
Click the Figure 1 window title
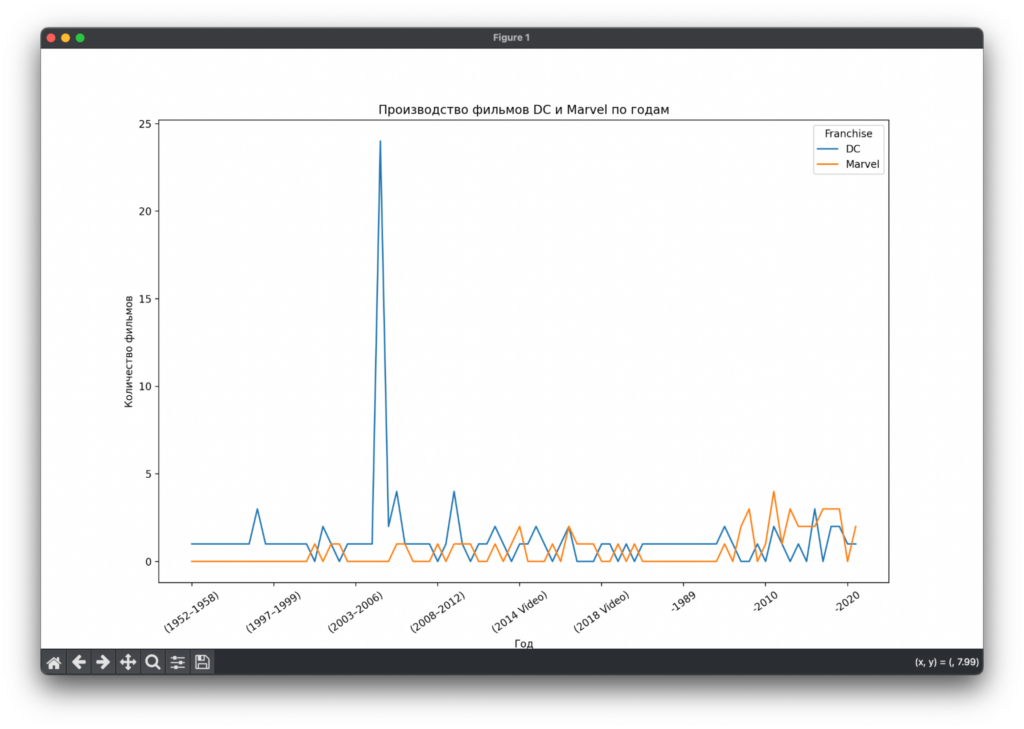511,38
